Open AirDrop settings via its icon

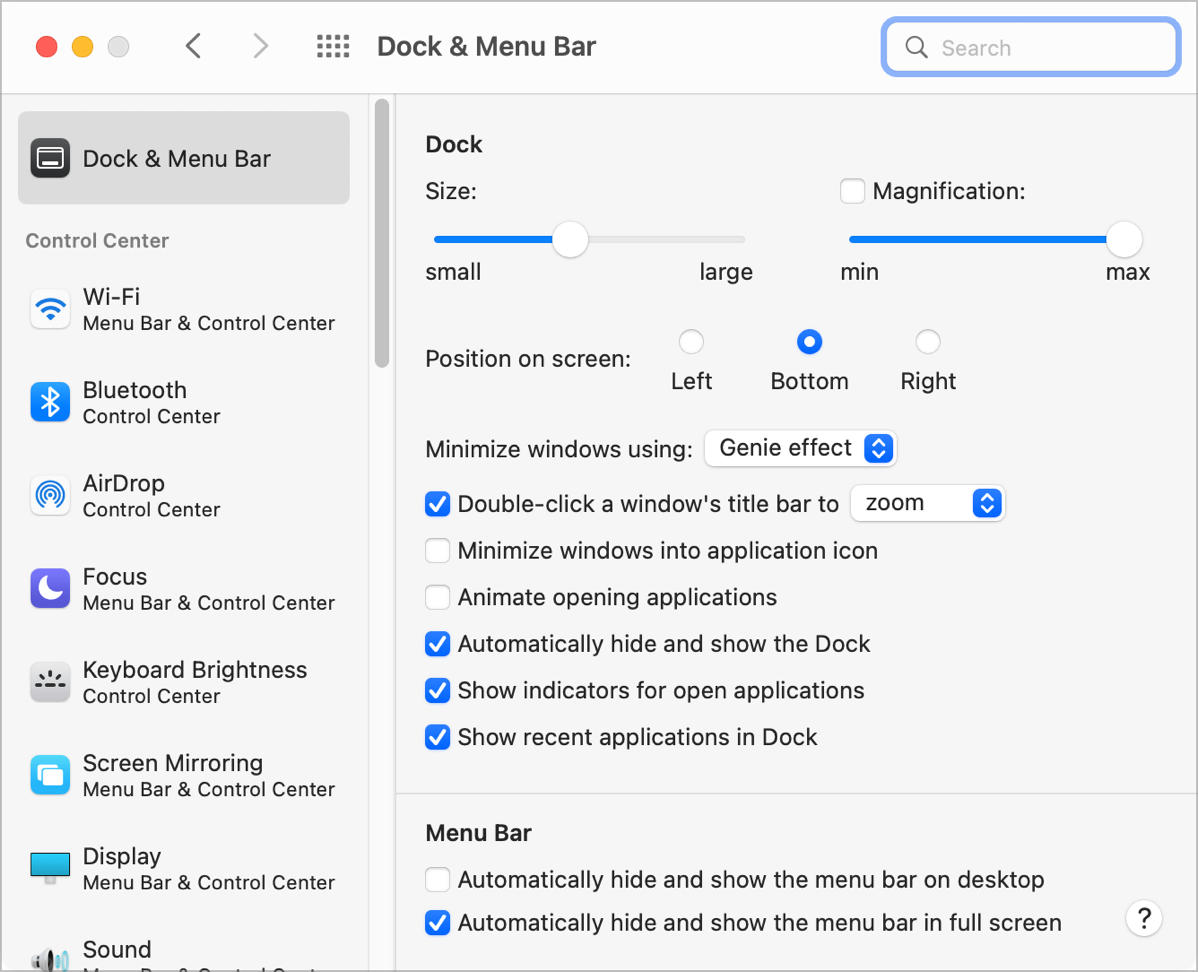pos(50,496)
